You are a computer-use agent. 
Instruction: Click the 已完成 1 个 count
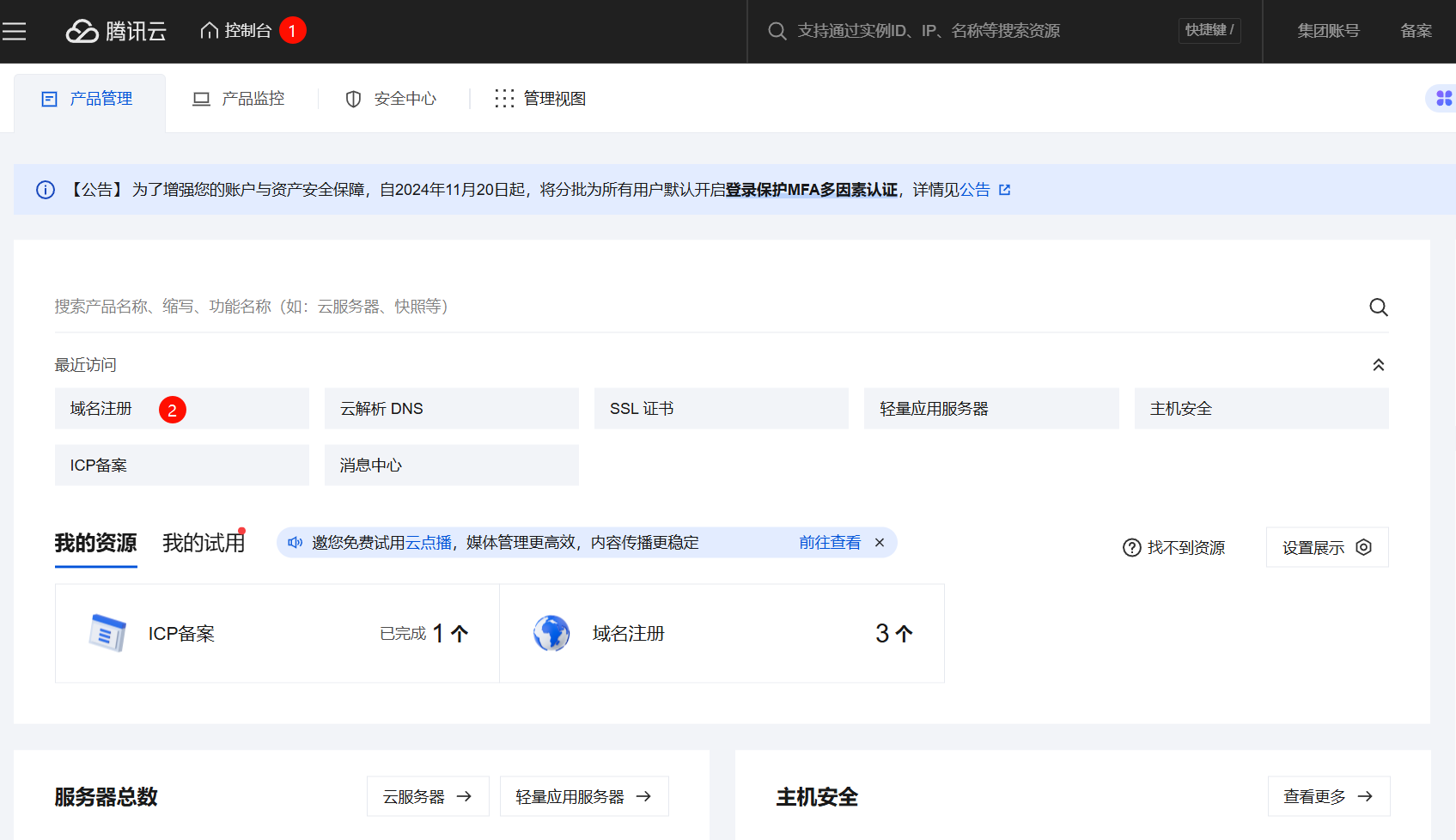pyautogui.click(x=424, y=634)
